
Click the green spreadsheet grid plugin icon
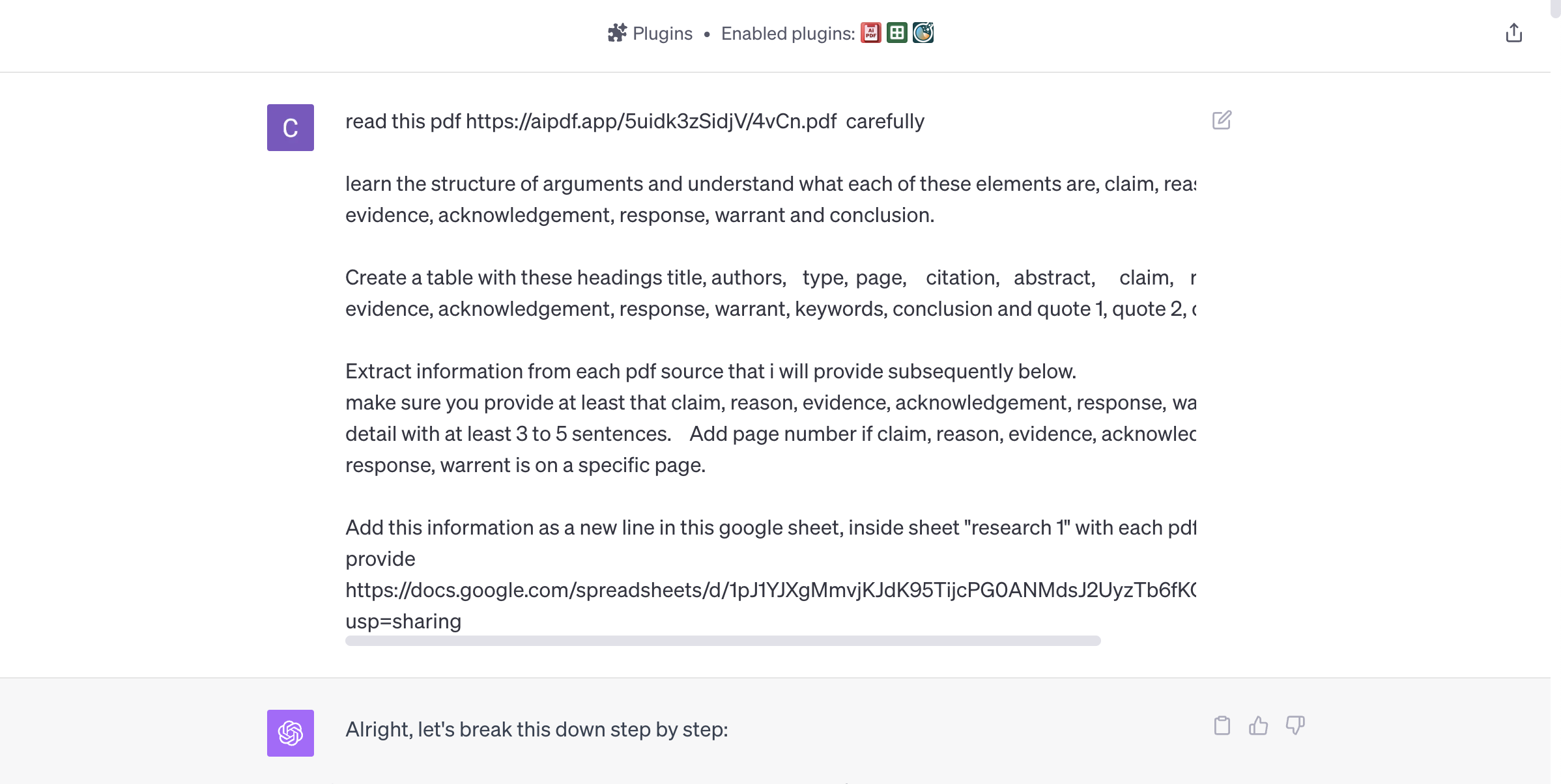[x=897, y=33]
